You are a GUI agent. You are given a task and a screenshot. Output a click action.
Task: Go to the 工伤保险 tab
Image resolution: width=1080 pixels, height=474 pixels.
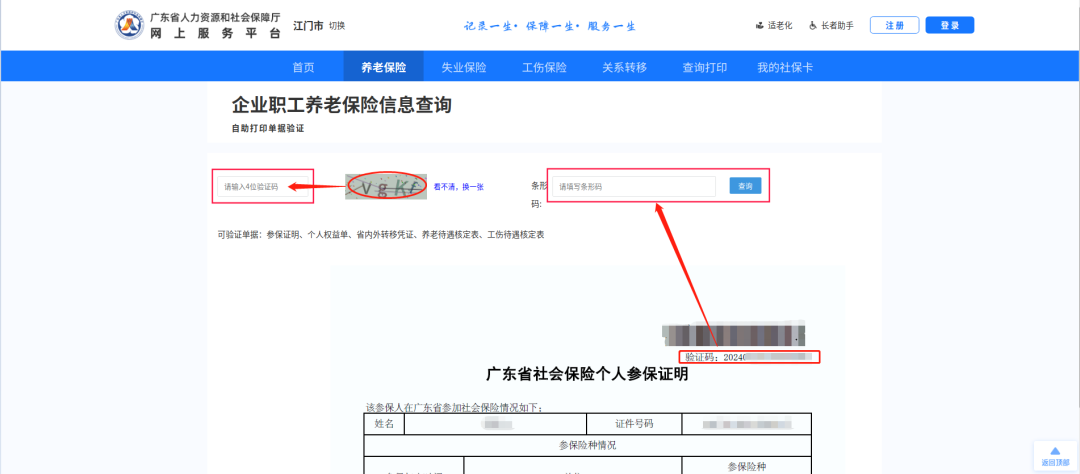(x=544, y=67)
